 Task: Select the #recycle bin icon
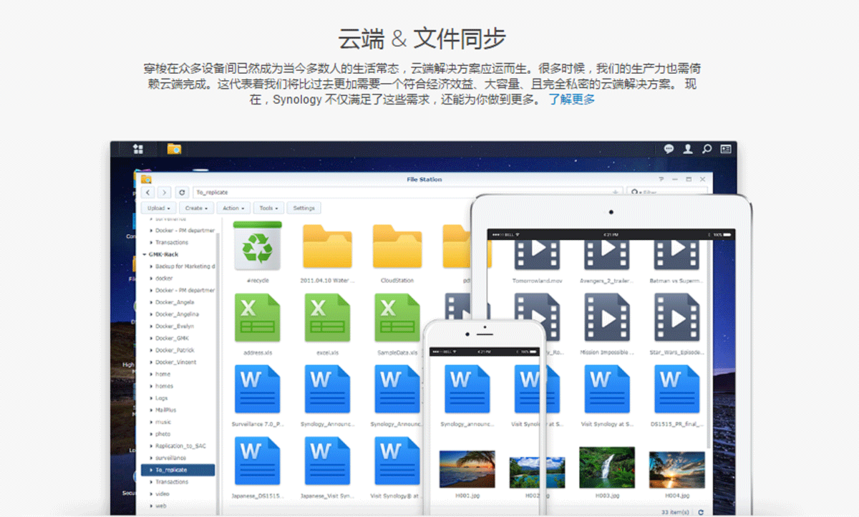click(257, 245)
